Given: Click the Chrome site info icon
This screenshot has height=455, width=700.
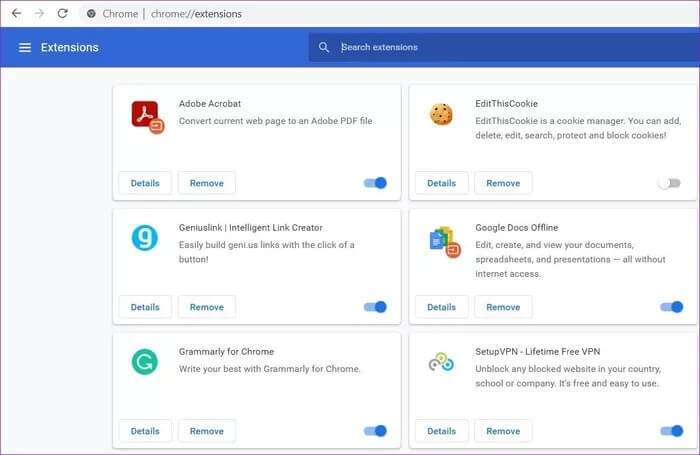Looking at the screenshot, I should [x=91, y=14].
